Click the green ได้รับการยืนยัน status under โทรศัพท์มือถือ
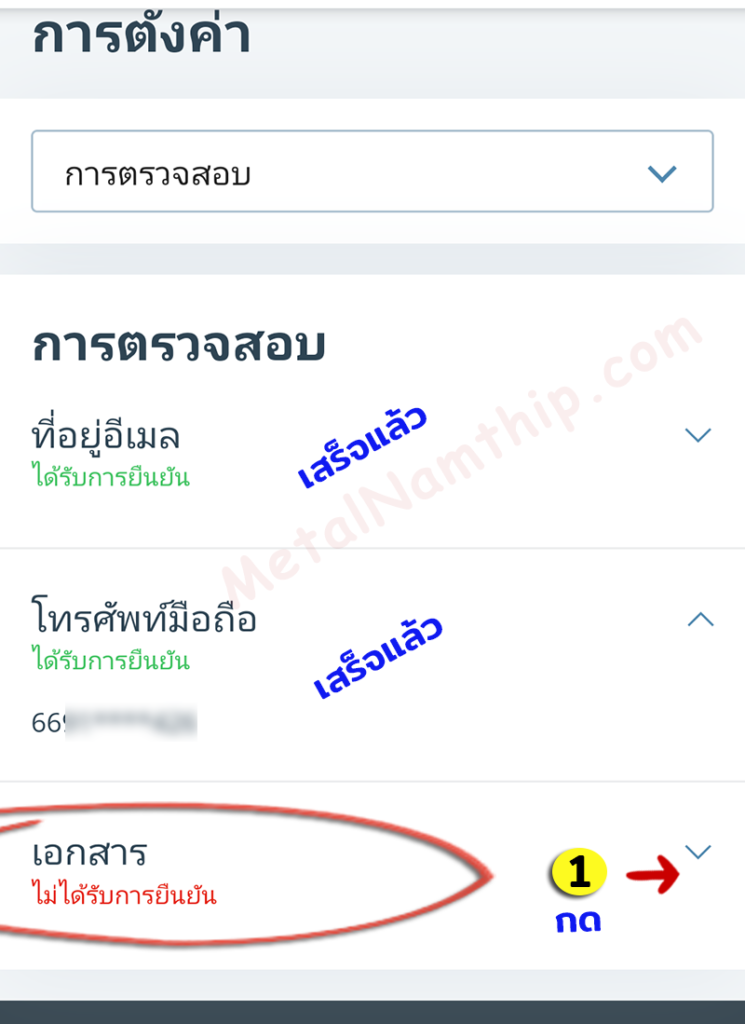 coord(111,660)
